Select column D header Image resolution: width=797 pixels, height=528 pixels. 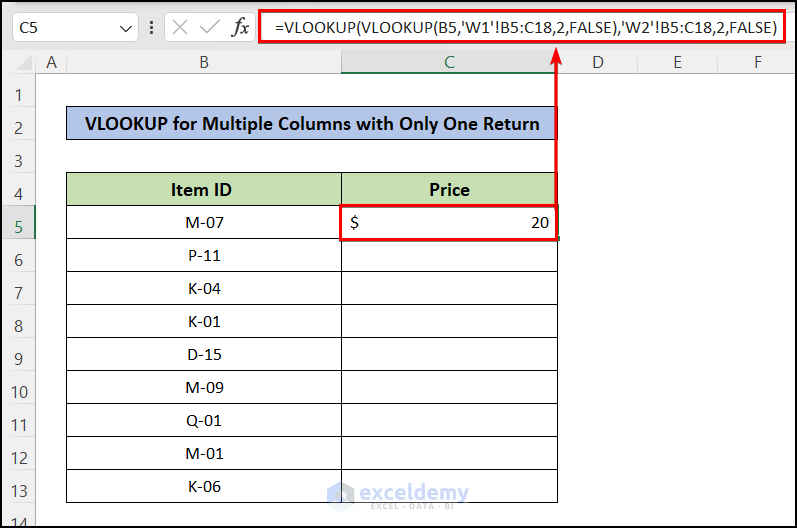[x=598, y=62]
